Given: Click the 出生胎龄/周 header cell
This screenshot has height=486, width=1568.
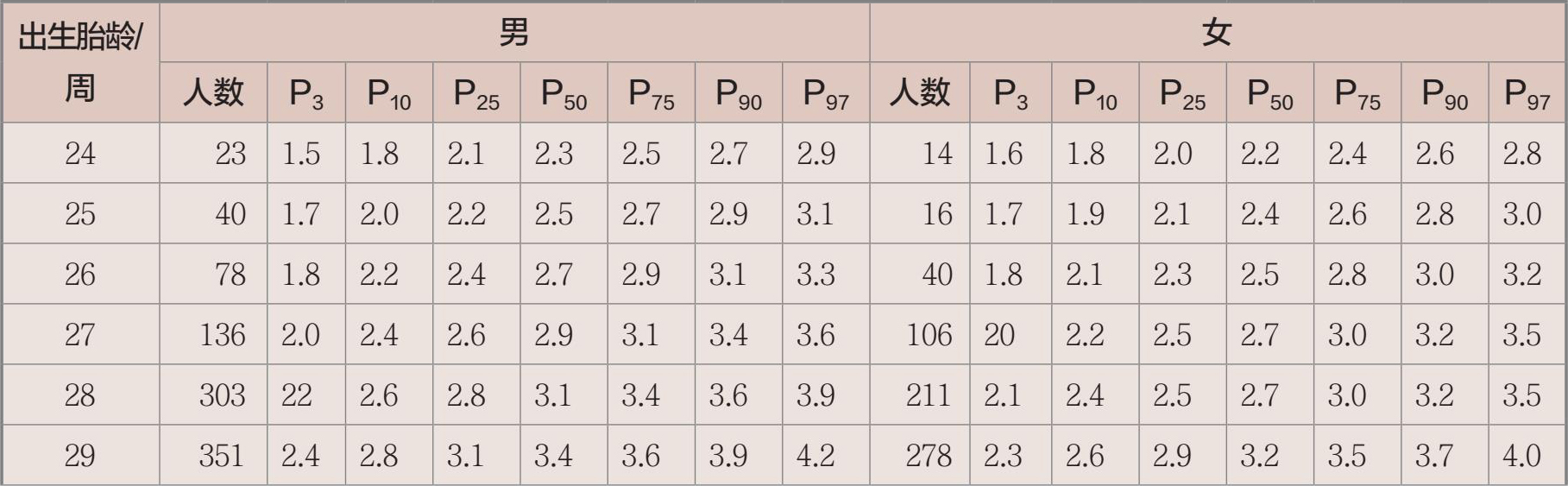Looking at the screenshot, I should [x=80, y=62].
